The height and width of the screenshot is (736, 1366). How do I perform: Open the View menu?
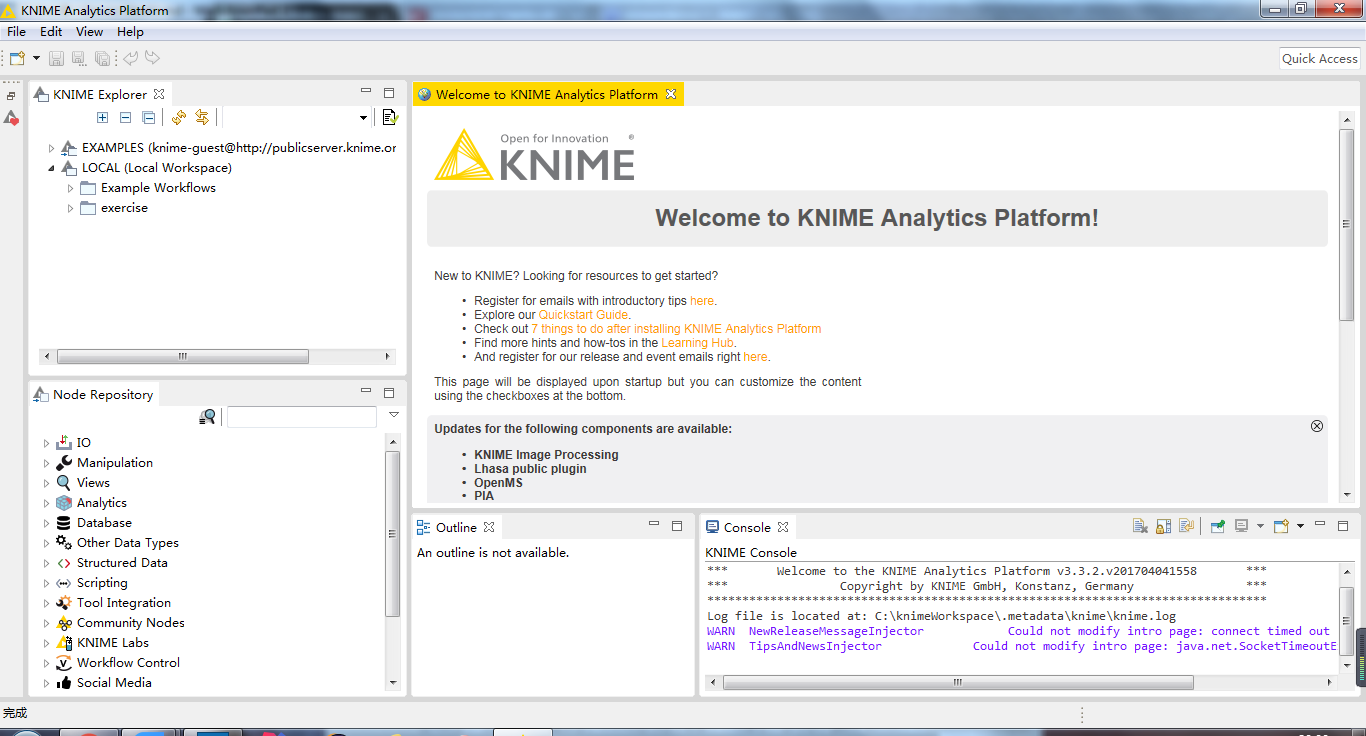(x=89, y=32)
